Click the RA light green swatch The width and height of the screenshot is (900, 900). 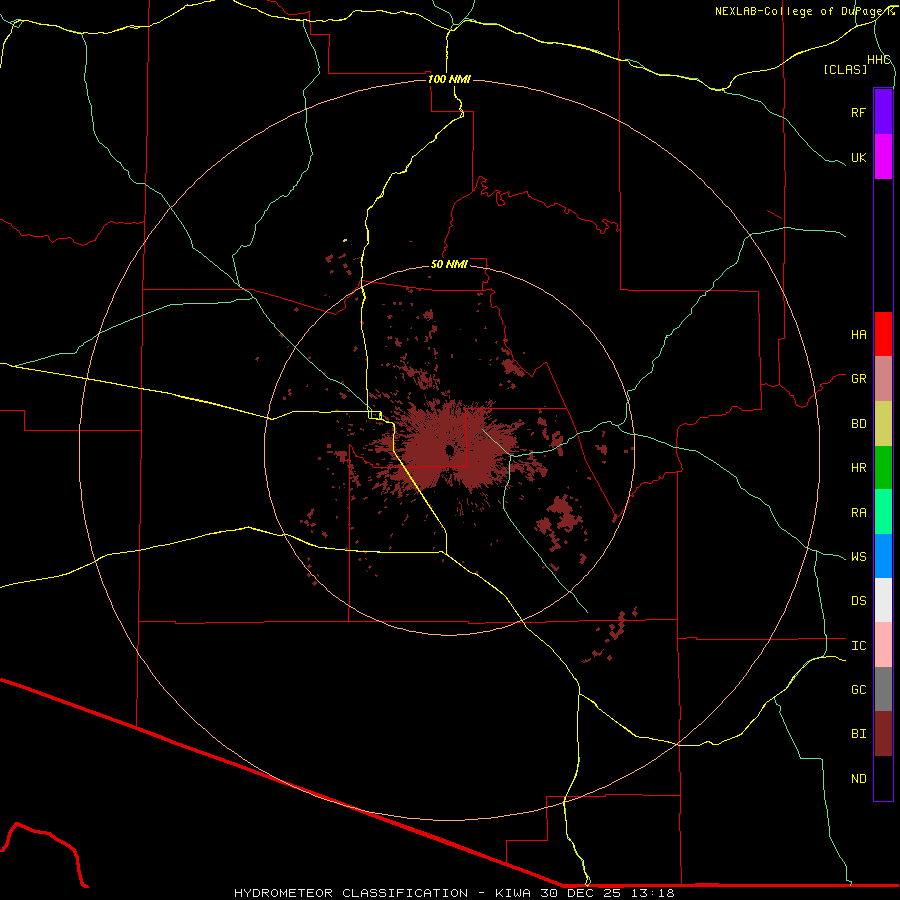click(x=883, y=512)
